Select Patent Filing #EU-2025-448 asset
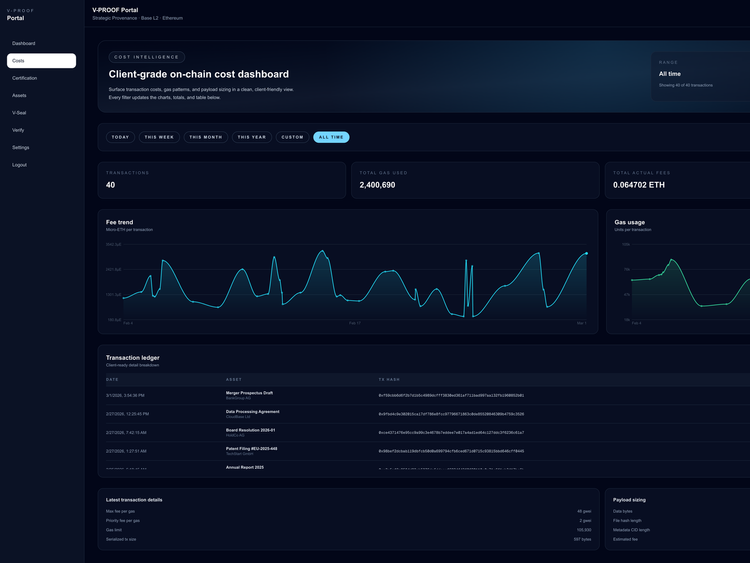Viewport: 750px width, 563px height. [252, 449]
